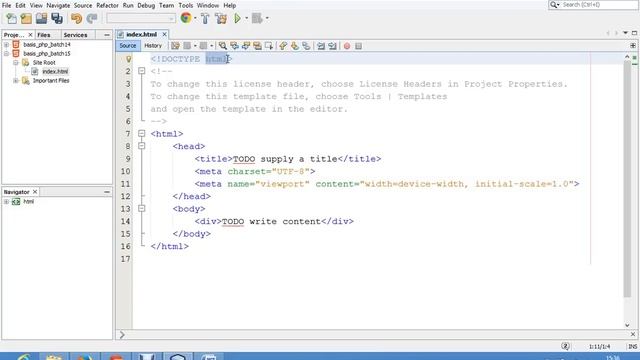Open the Navigate menu
The width and height of the screenshot is (640, 360).
click(58, 5)
